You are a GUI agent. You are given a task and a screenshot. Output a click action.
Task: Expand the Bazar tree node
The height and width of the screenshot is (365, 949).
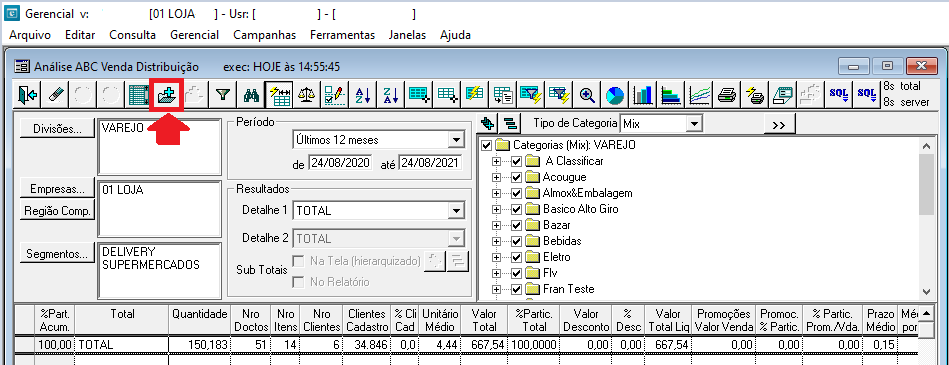click(497, 225)
